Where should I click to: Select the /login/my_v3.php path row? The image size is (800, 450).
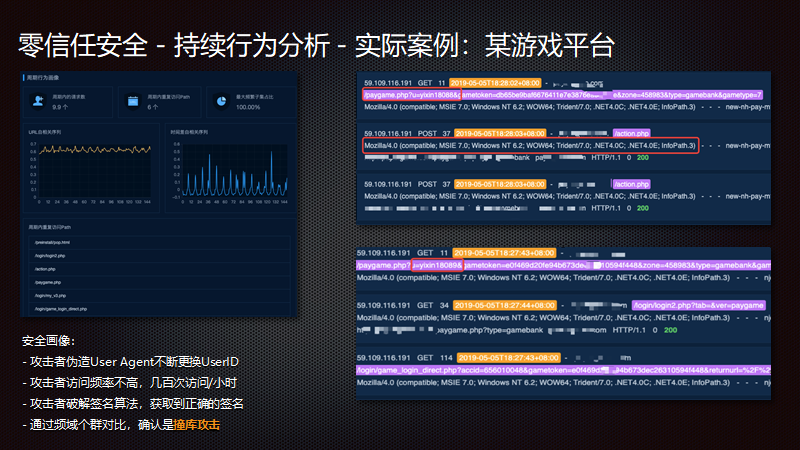click(x=159, y=295)
